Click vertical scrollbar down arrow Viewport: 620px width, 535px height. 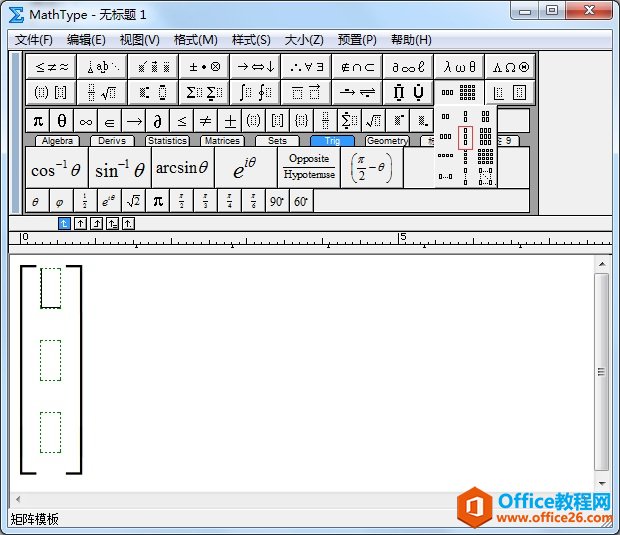(x=602, y=484)
